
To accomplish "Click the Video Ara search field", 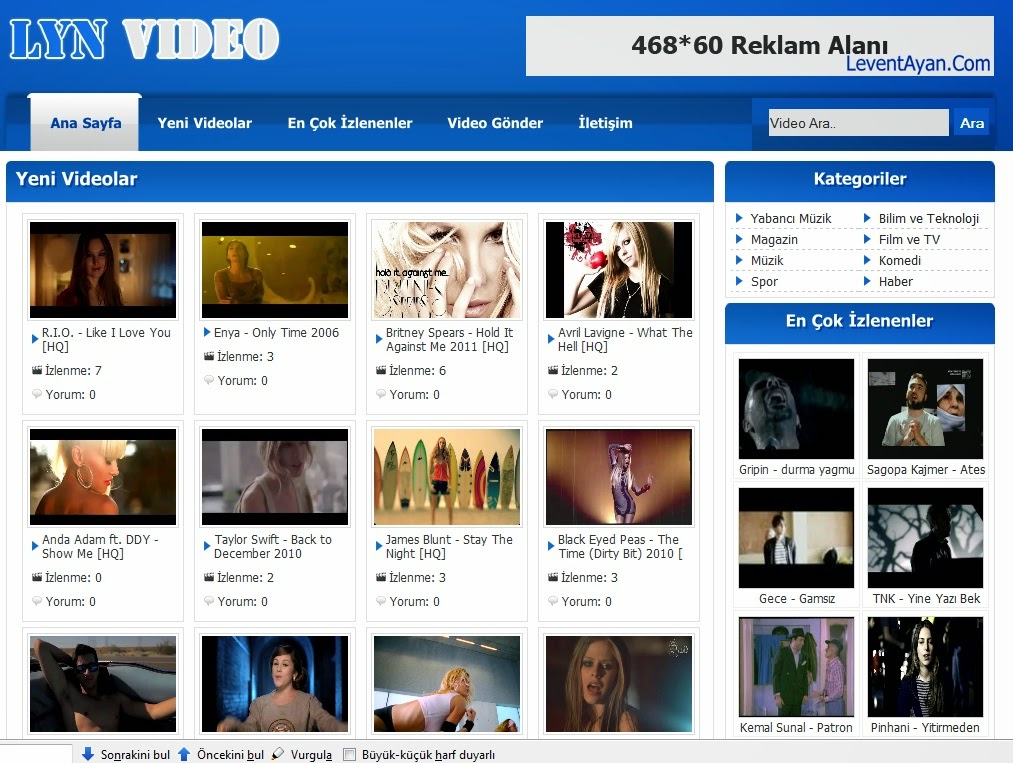I will (x=859, y=122).
